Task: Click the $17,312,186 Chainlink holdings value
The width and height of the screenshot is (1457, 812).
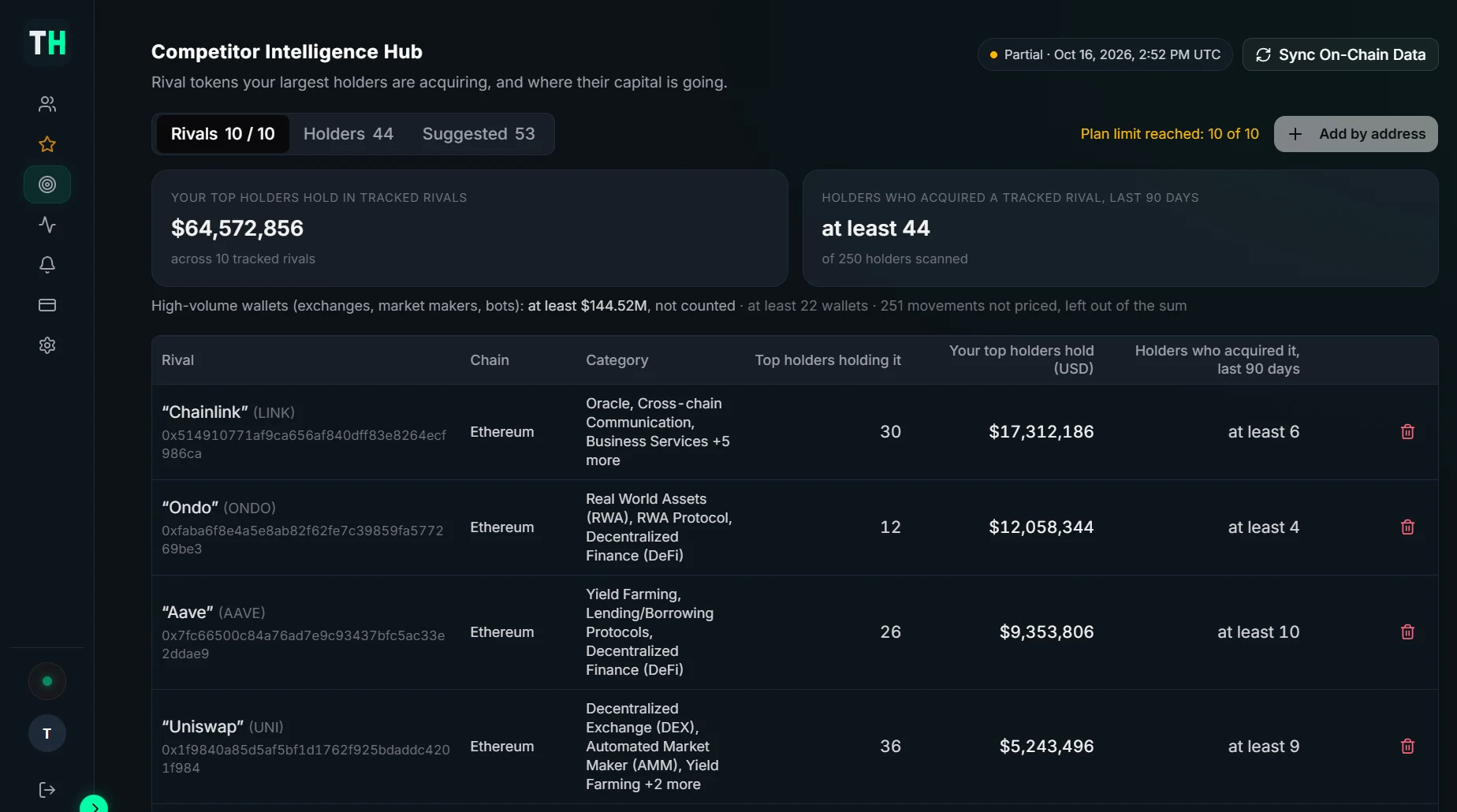Action: [x=1042, y=432]
